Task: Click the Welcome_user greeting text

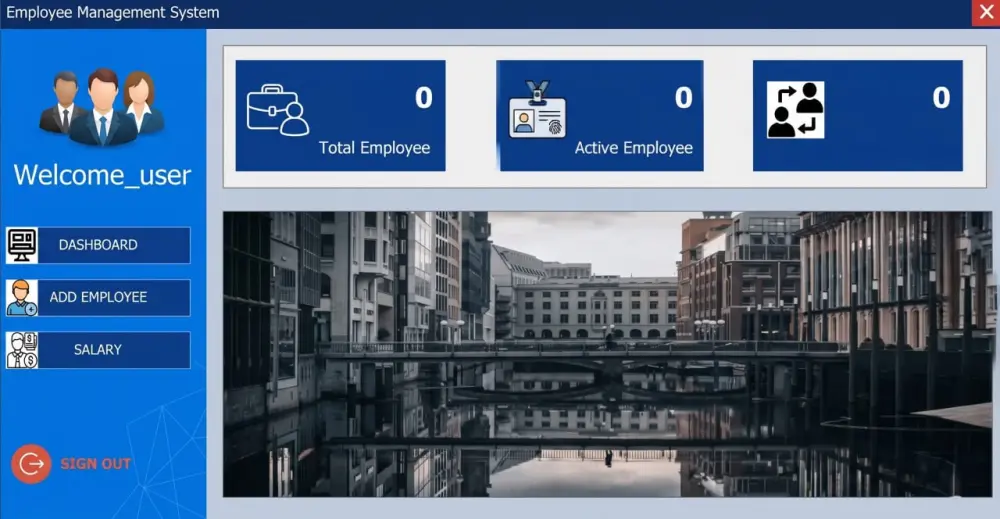Action: pyautogui.click(x=102, y=175)
